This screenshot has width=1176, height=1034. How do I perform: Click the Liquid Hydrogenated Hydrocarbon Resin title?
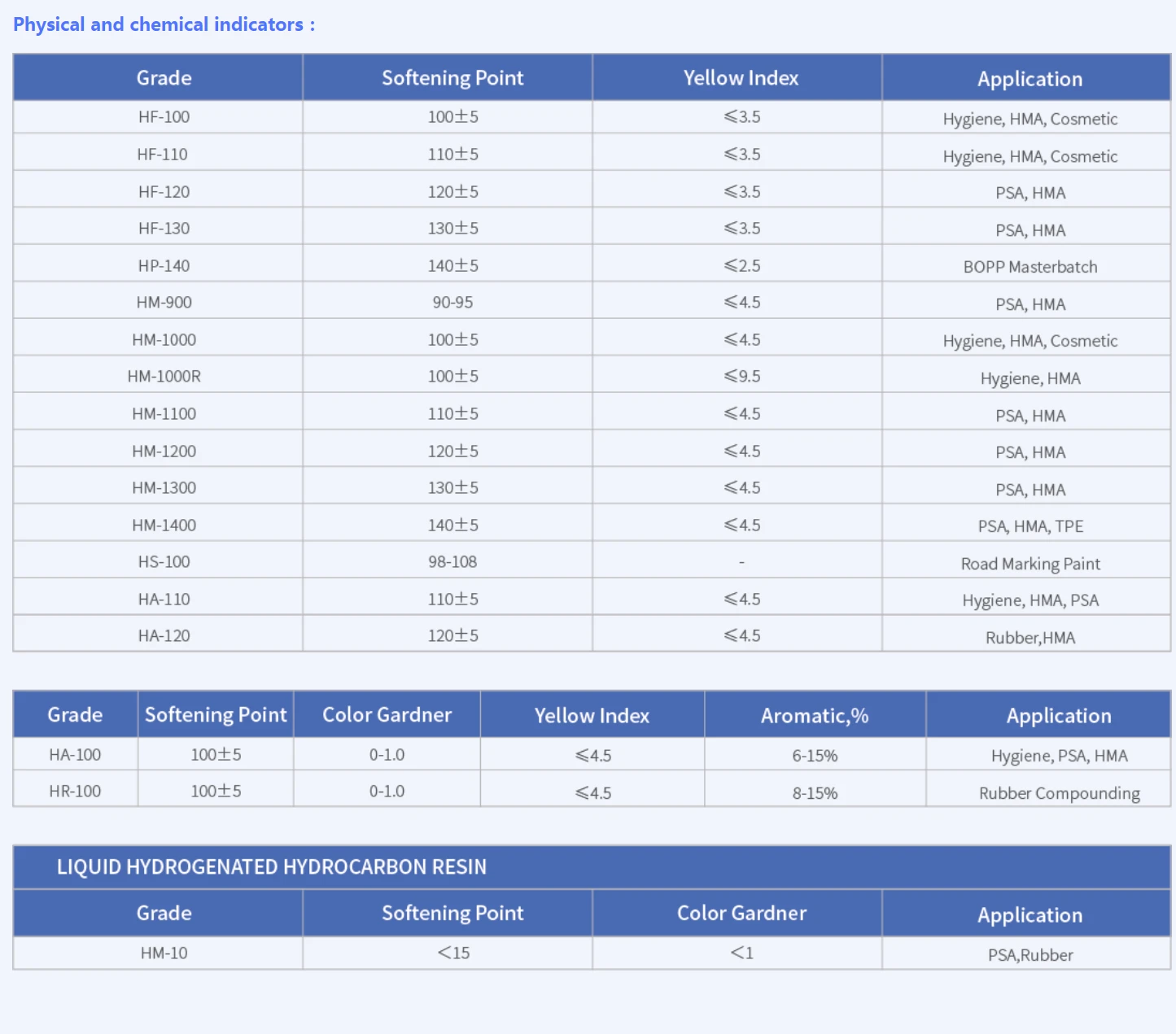pos(272,867)
